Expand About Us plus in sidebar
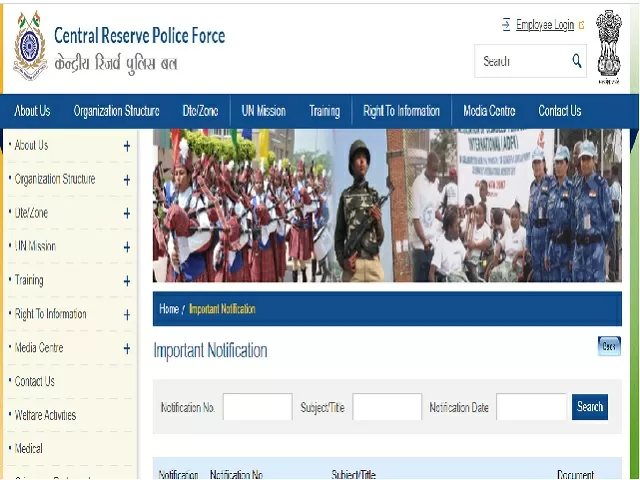The image size is (640, 480). [x=127, y=146]
